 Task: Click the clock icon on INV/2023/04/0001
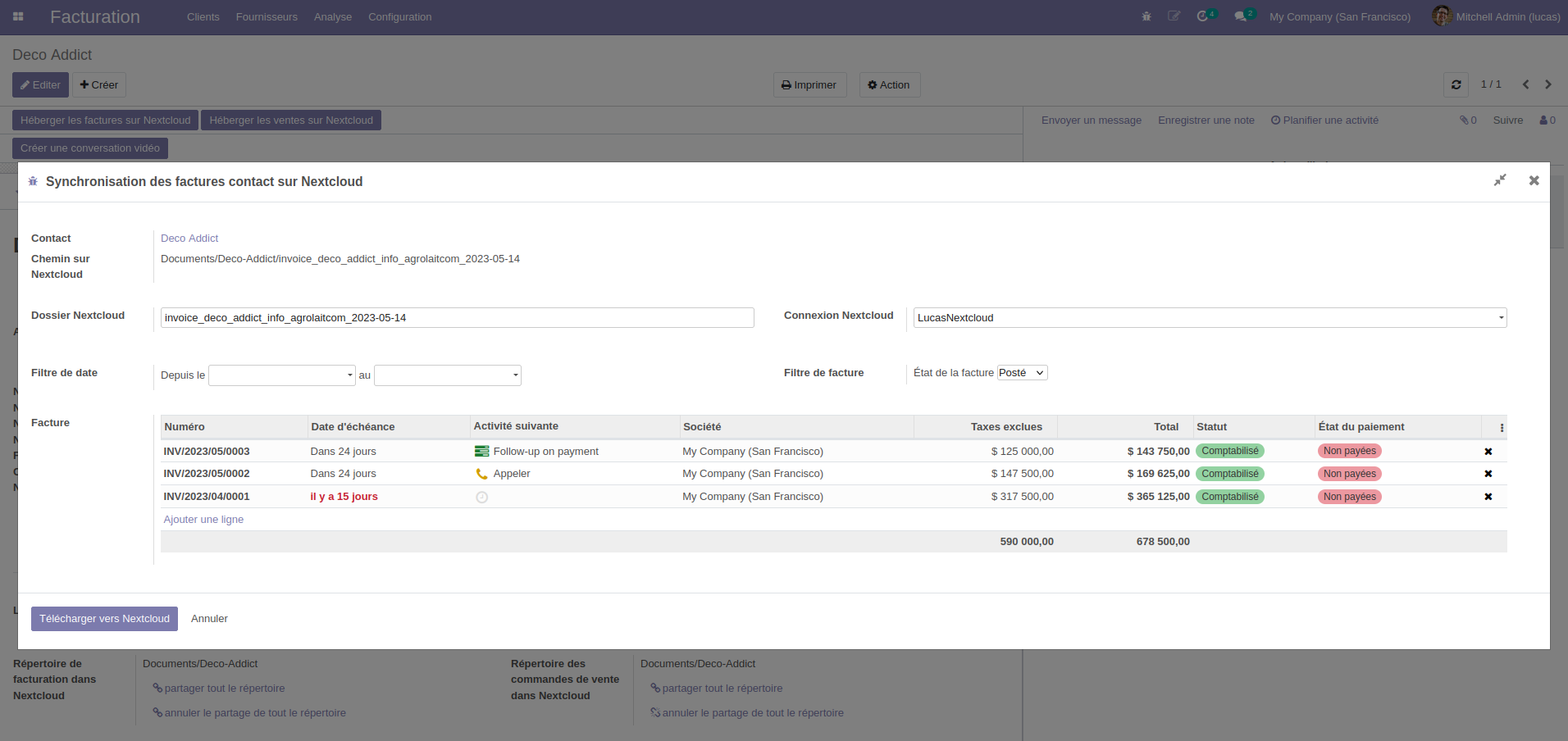point(481,497)
